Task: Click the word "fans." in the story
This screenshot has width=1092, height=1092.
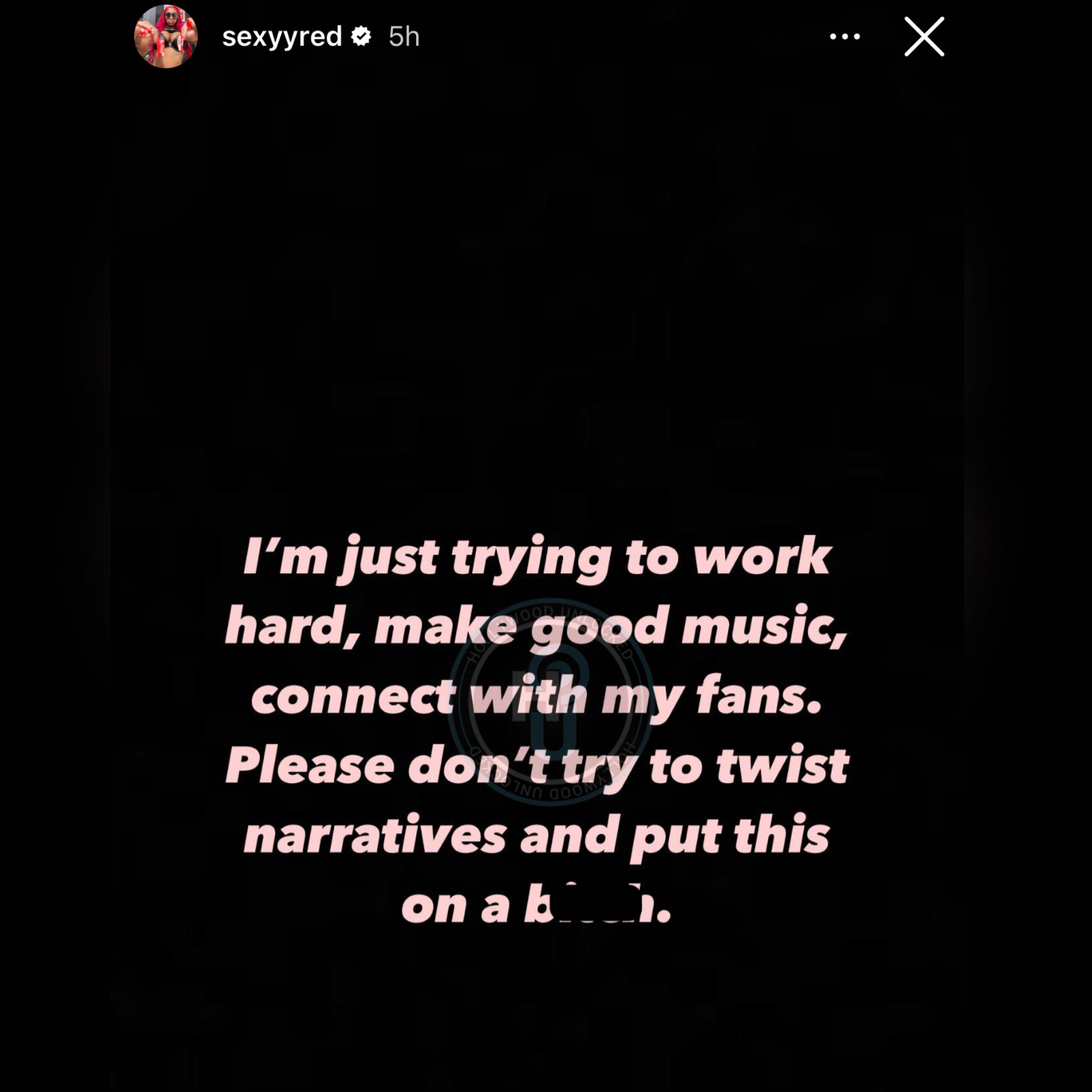Action: tap(758, 697)
